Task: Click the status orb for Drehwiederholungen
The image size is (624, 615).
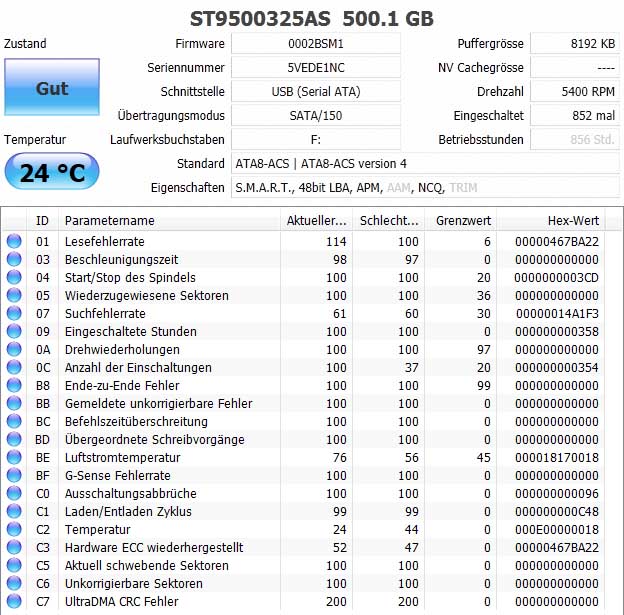Action: [14, 349]
